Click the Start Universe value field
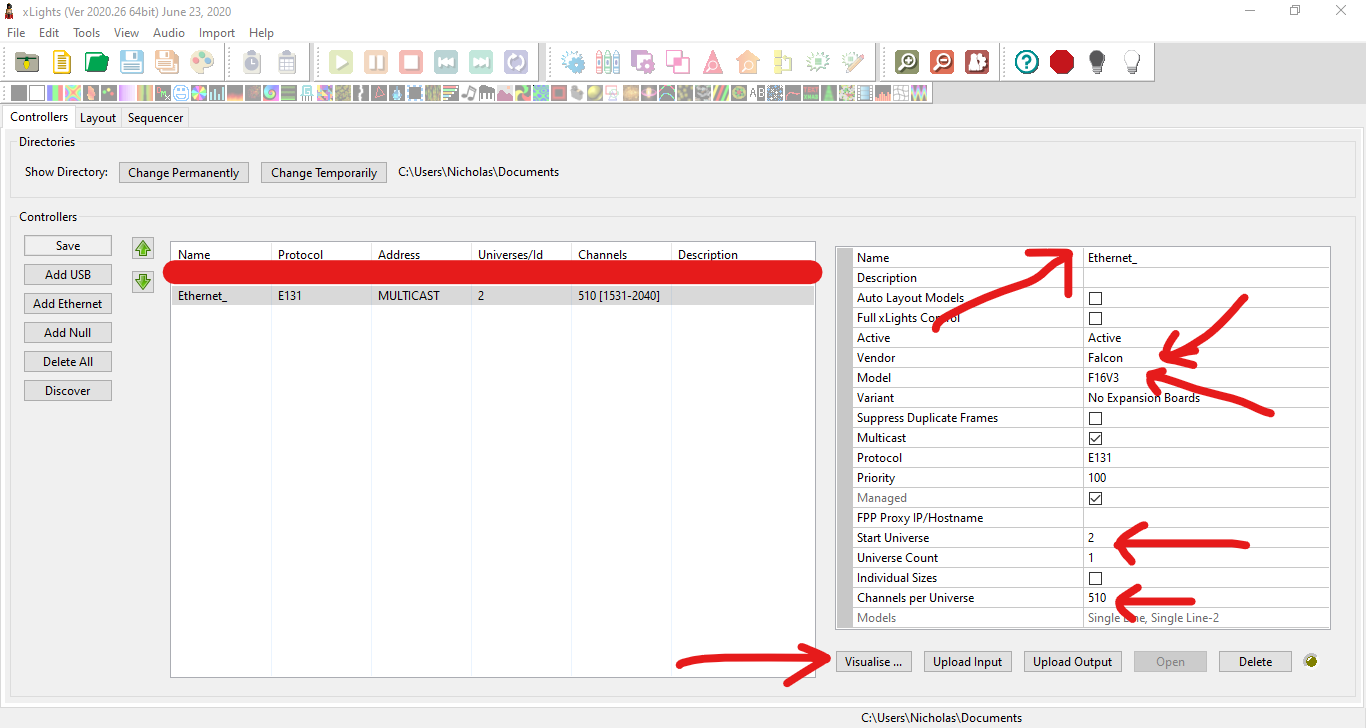The width and height of the screenshot is (1366, 728). [x=1206, y=538]
